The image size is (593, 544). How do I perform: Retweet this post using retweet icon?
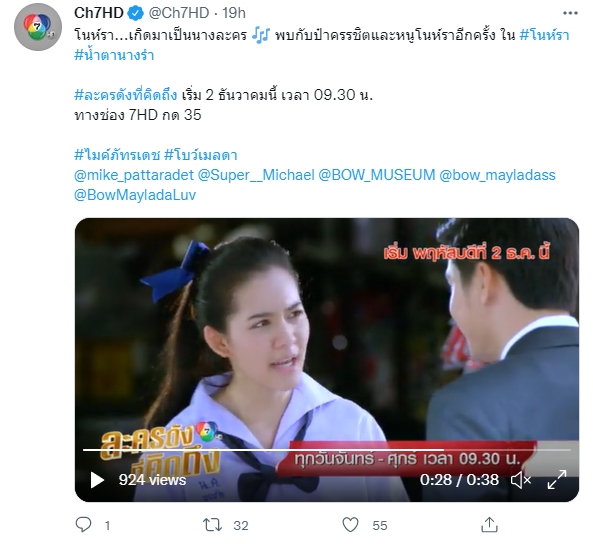(212, 525)
